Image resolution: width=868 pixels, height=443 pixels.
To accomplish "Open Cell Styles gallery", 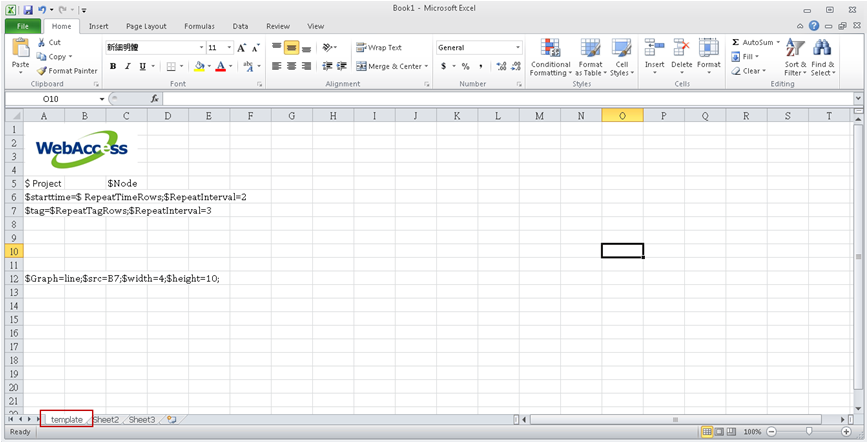I will (622, 58).
